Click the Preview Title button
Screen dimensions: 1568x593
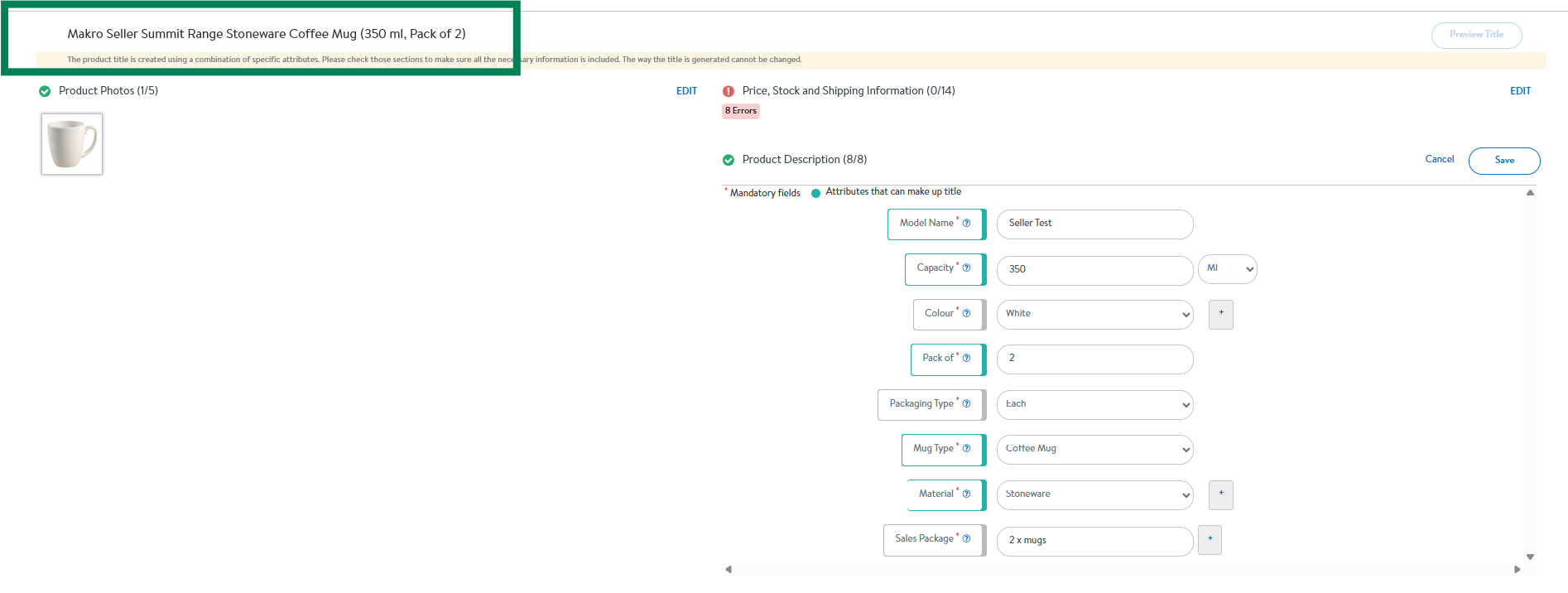click(x=1475, y=35)
